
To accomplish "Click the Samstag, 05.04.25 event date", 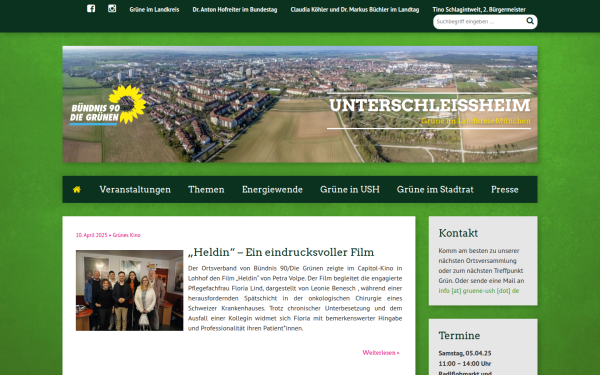I will [465, 353].
